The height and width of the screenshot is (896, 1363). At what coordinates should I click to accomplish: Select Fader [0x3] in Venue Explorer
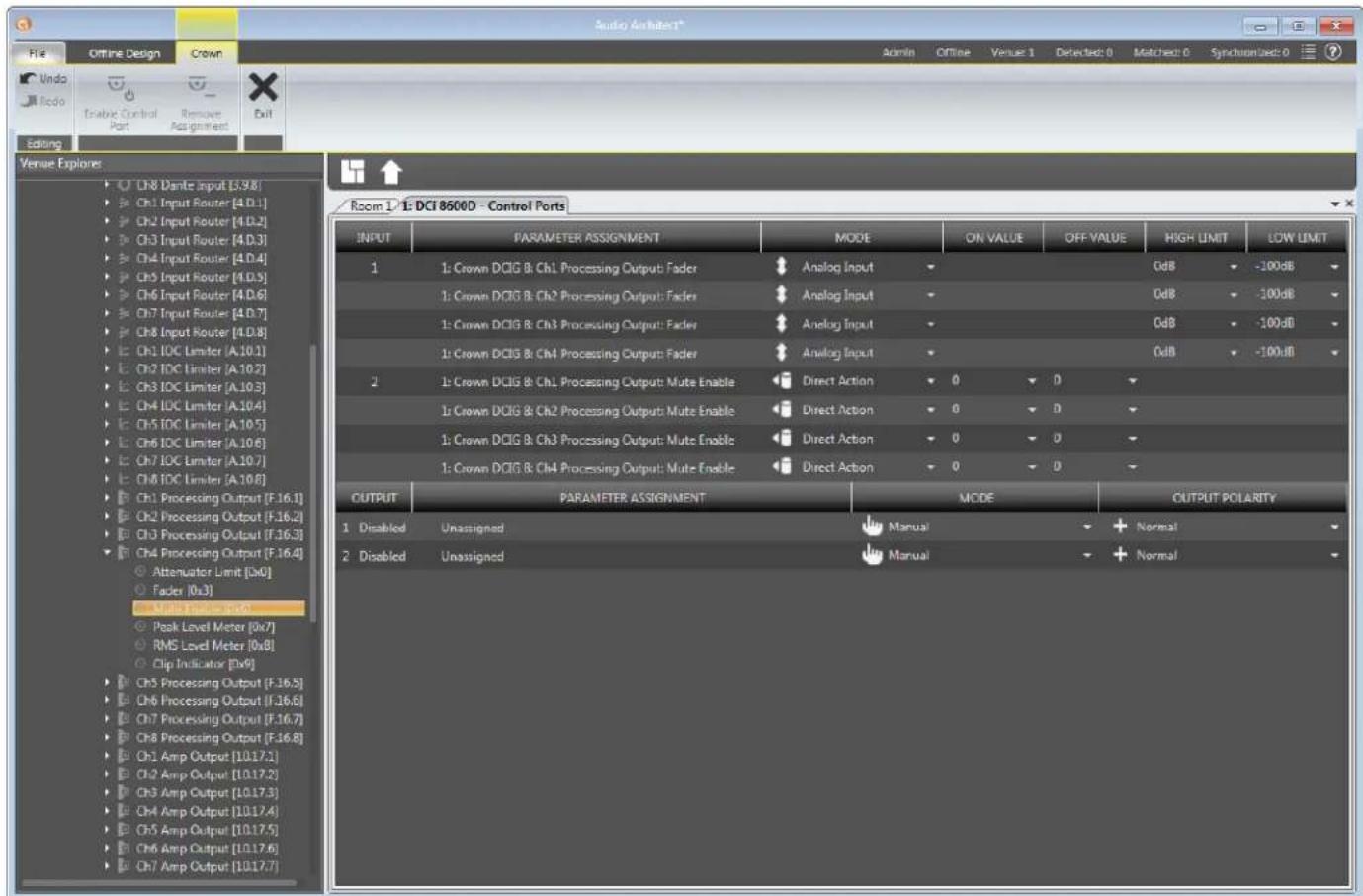182,590
